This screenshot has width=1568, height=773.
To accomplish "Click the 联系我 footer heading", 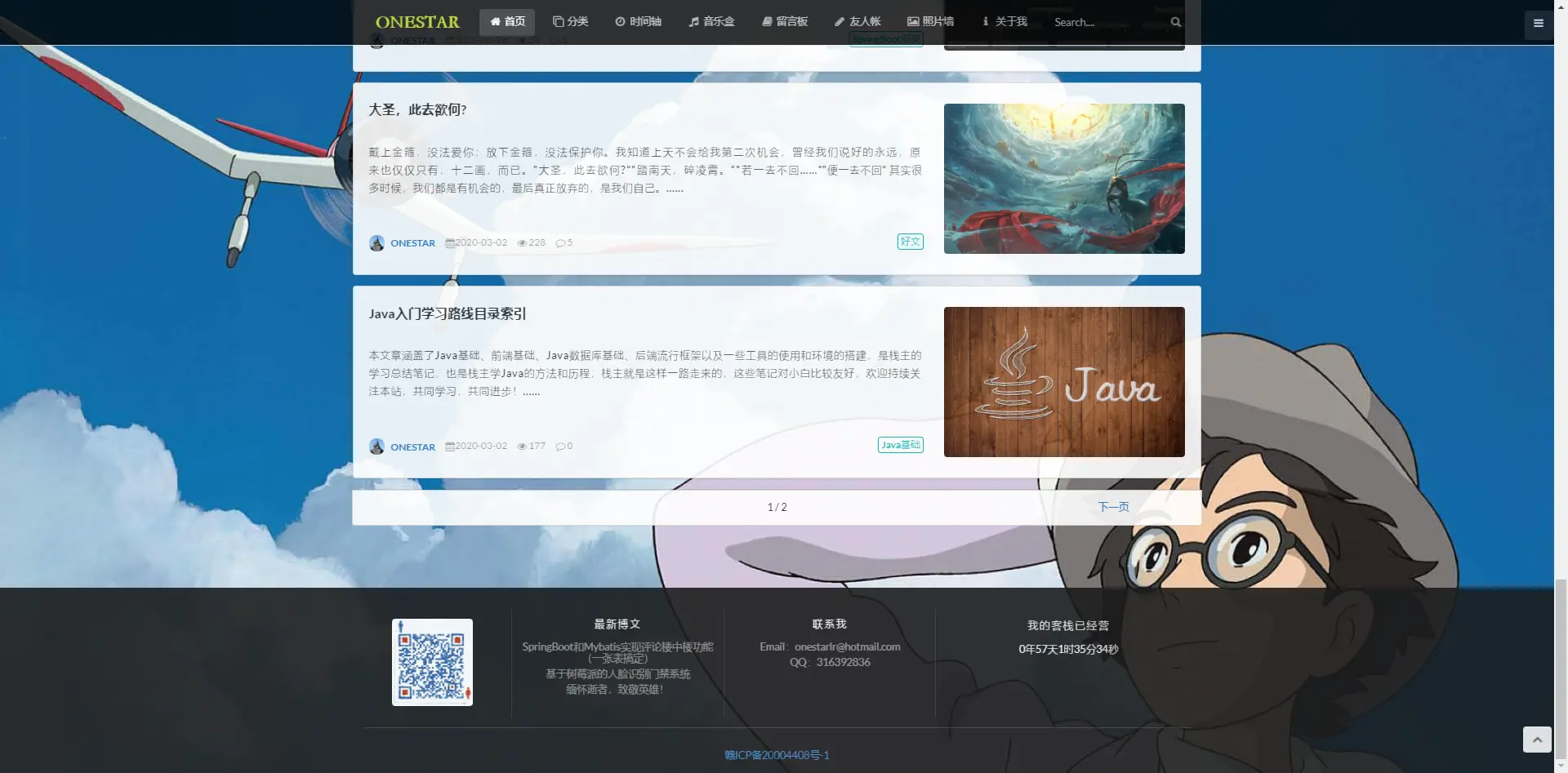I will 829,624.
